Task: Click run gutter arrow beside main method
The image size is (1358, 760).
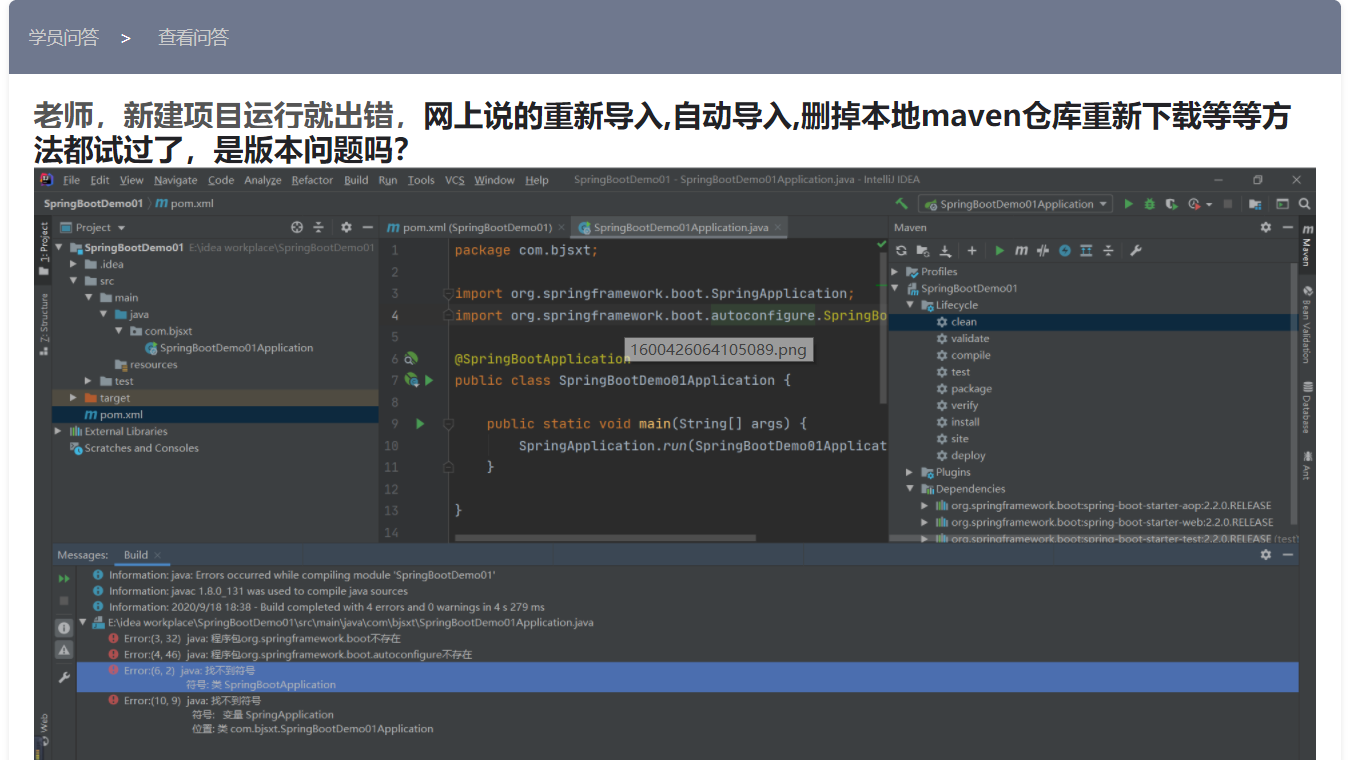Action: [420, 424]
